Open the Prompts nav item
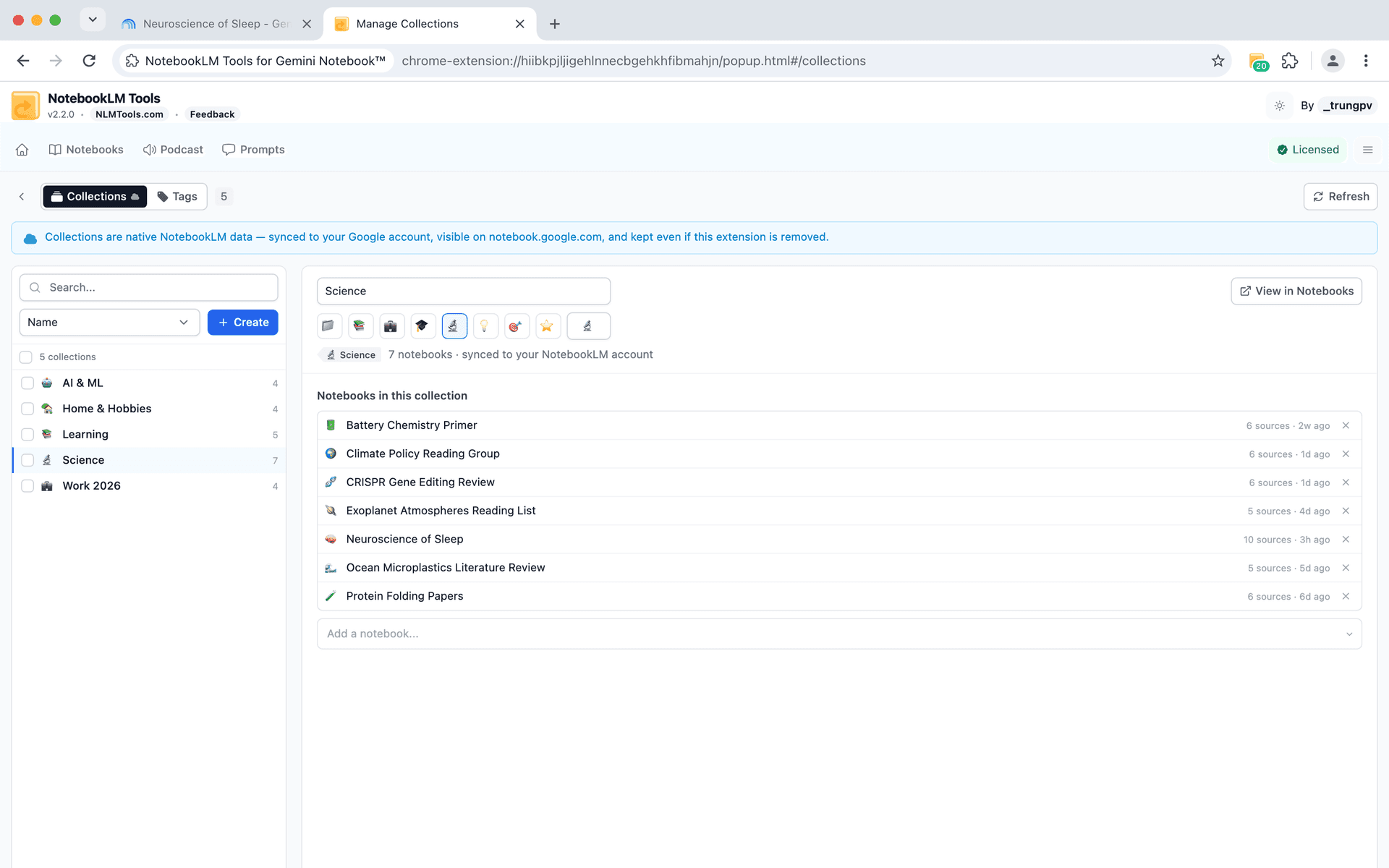1389x868 pixels. pos(253,150)
